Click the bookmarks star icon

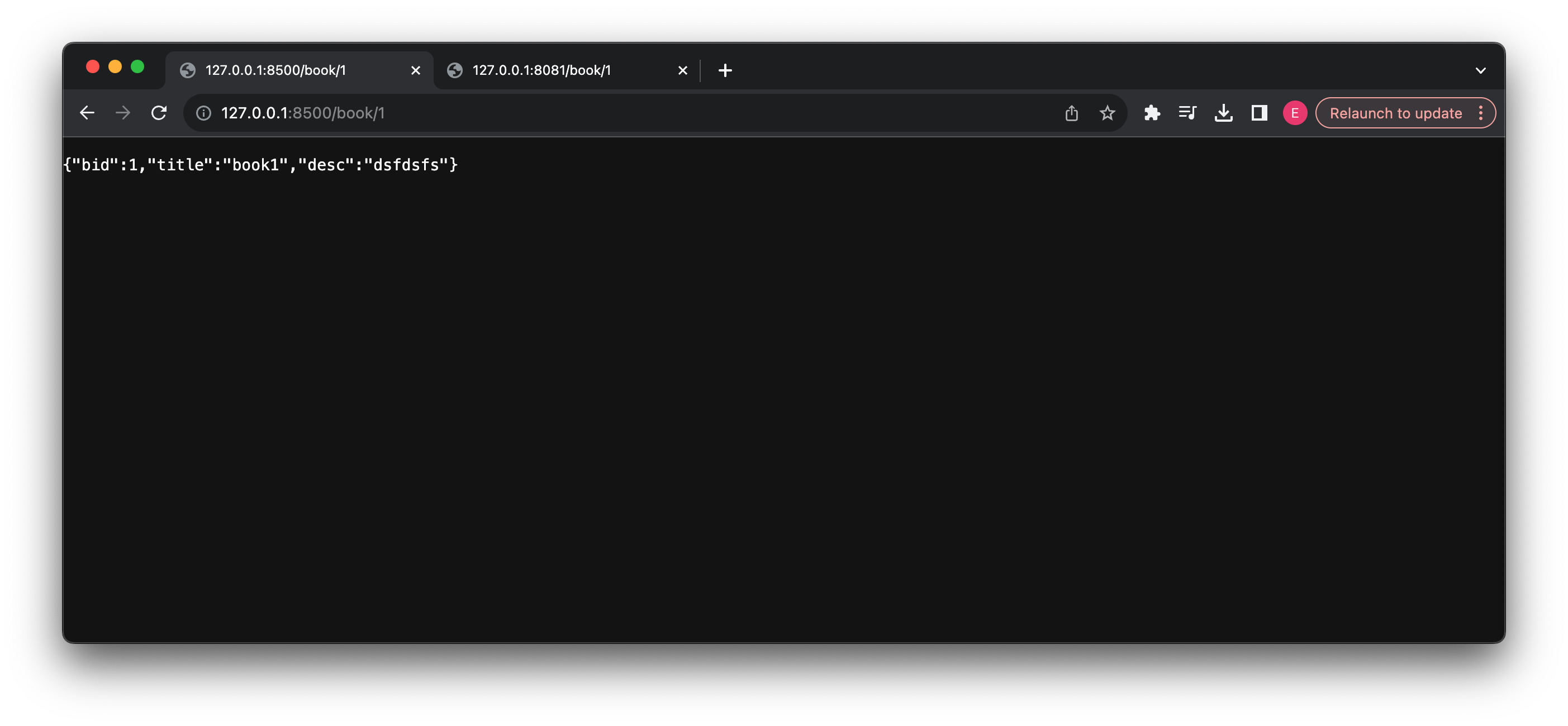(1108, 113)
